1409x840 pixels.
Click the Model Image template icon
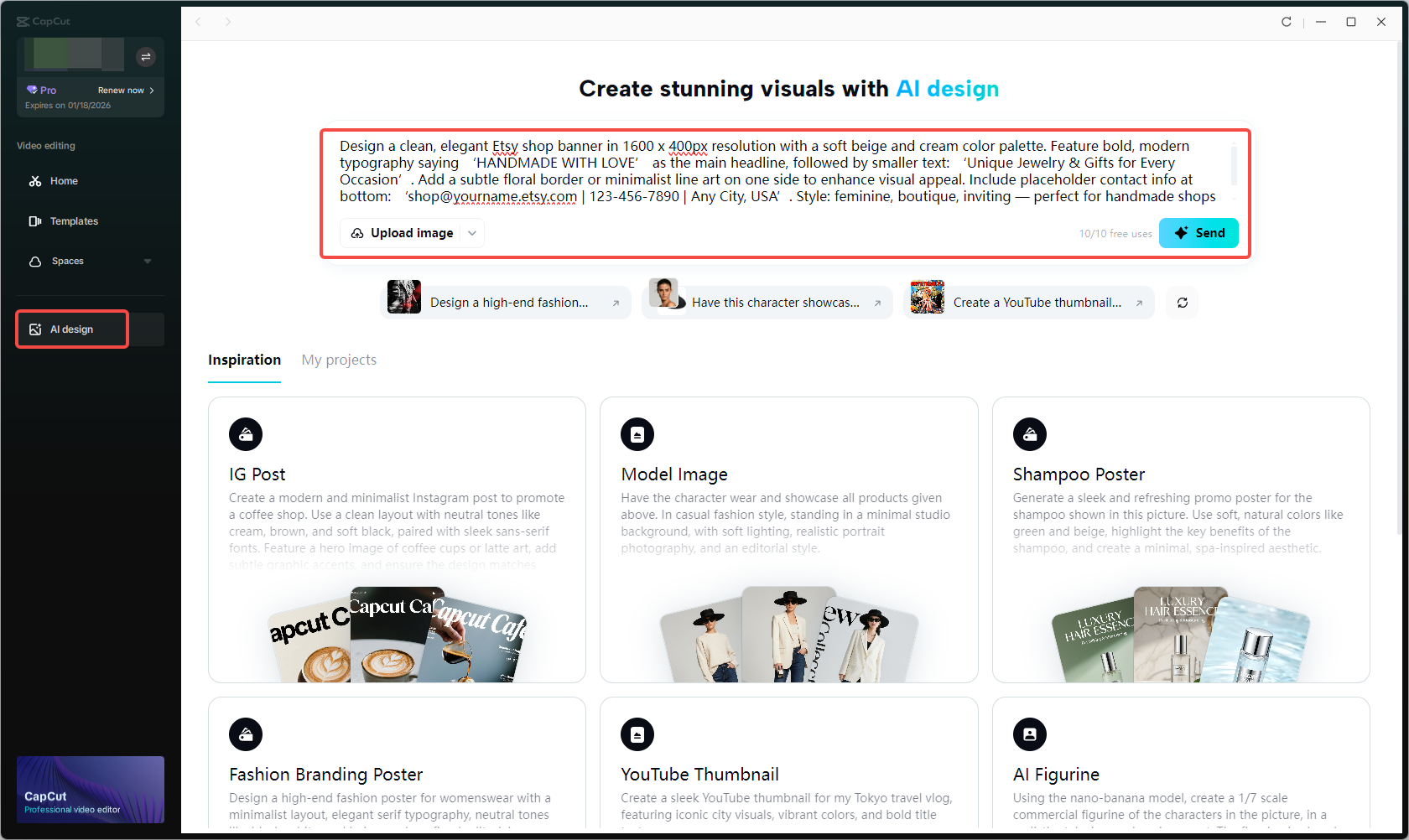coord(637,434)
